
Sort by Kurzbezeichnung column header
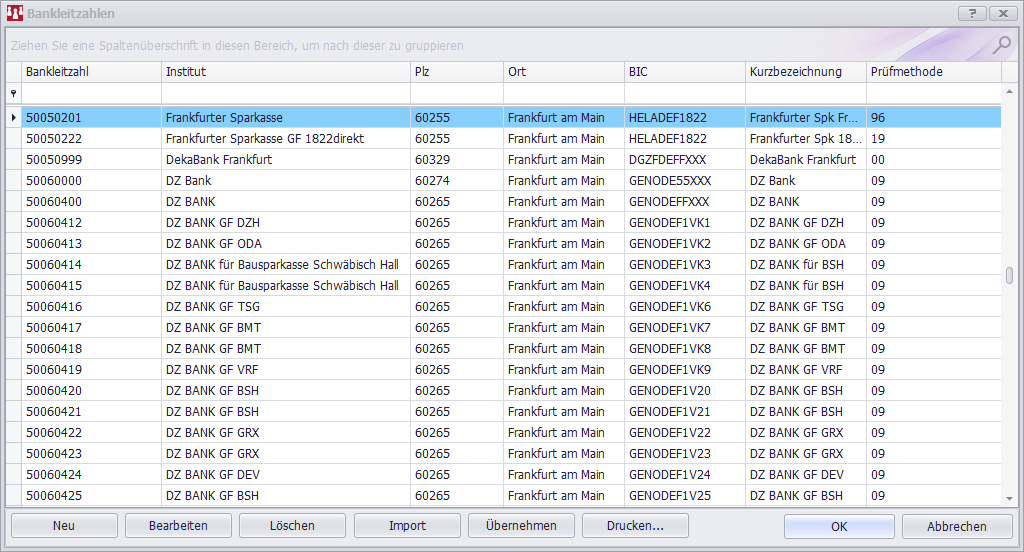click(806, 72)
